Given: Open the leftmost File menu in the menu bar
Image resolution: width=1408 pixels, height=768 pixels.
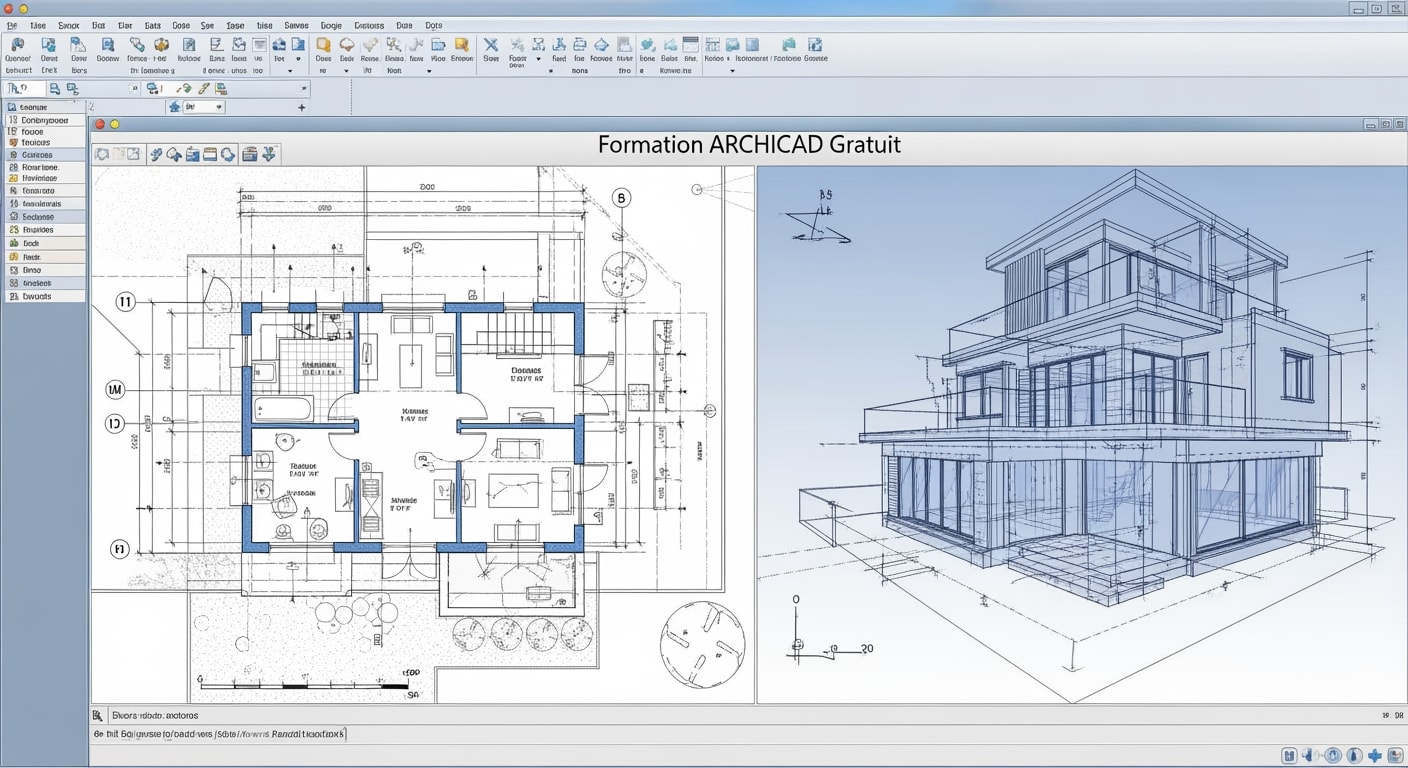Looking at the screenshot, I should click(10, 25).
